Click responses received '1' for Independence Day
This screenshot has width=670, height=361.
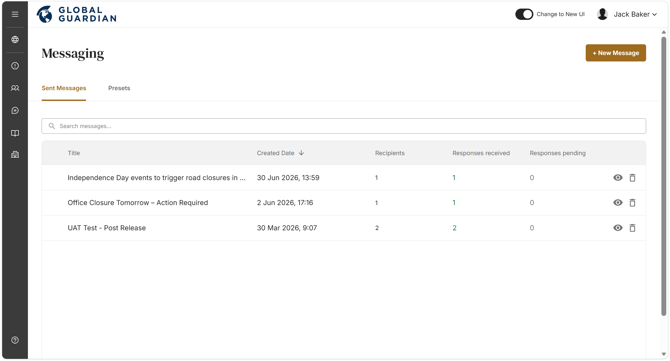pos(454,178)
